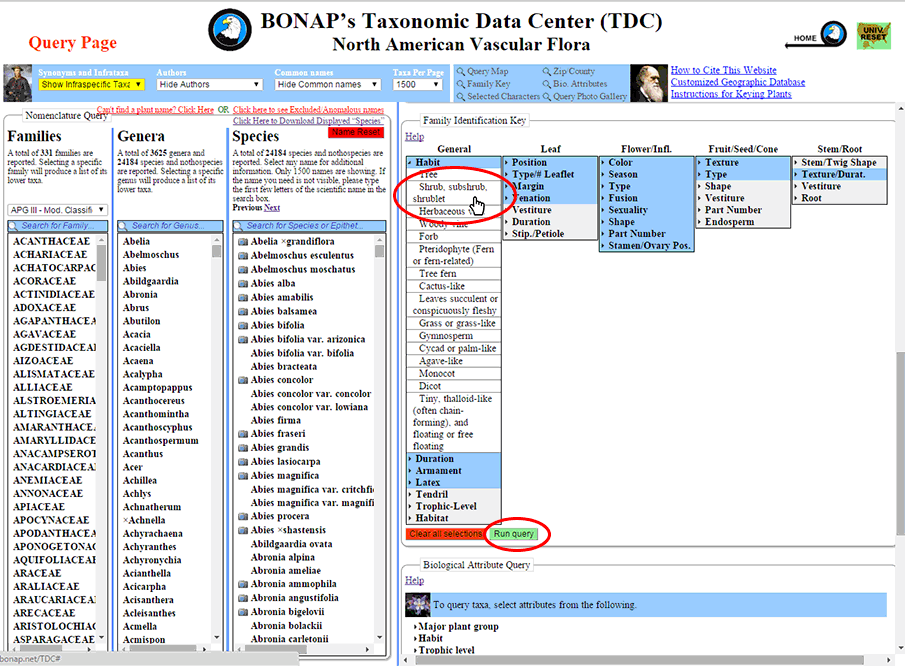Click photo icon beside Abelmoschus esculentus
905x666 pixels.
click(x=243, y=256)
